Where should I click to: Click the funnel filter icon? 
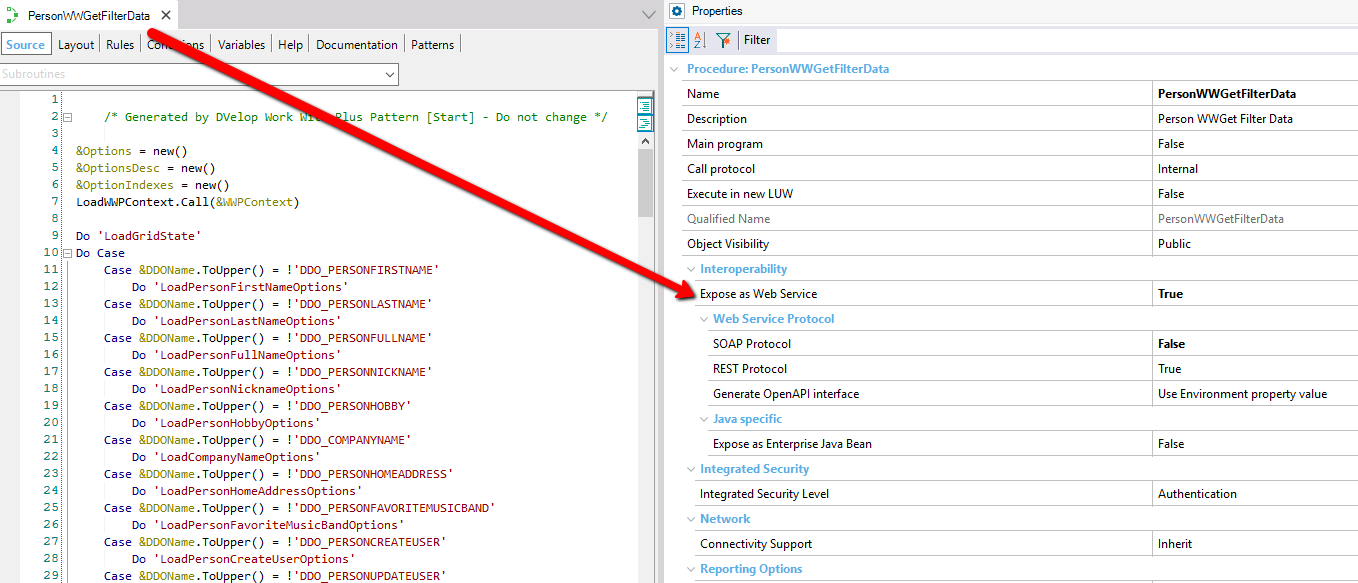[x=724, y=40]
